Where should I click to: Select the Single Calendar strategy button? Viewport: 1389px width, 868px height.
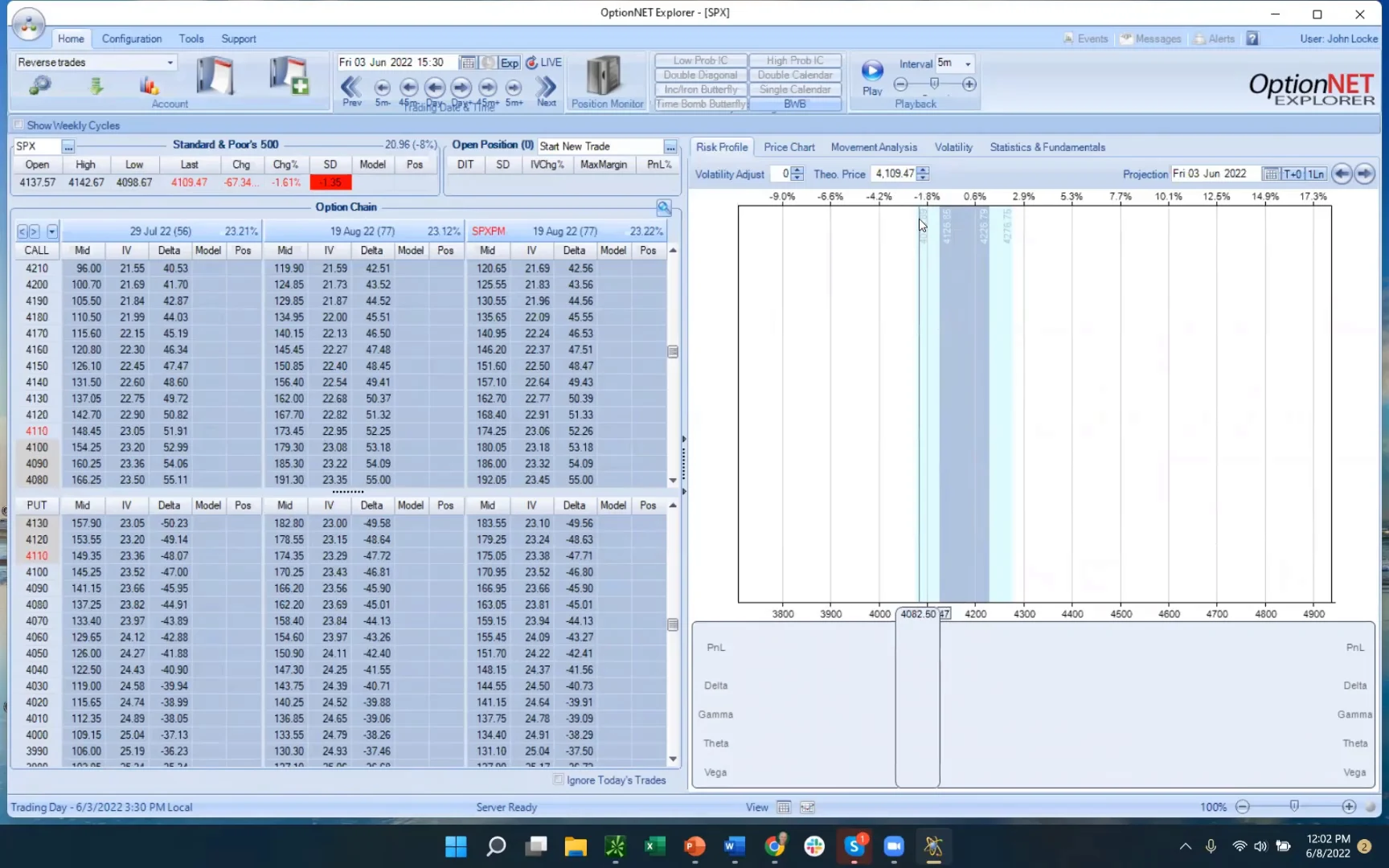pos(795,89)
